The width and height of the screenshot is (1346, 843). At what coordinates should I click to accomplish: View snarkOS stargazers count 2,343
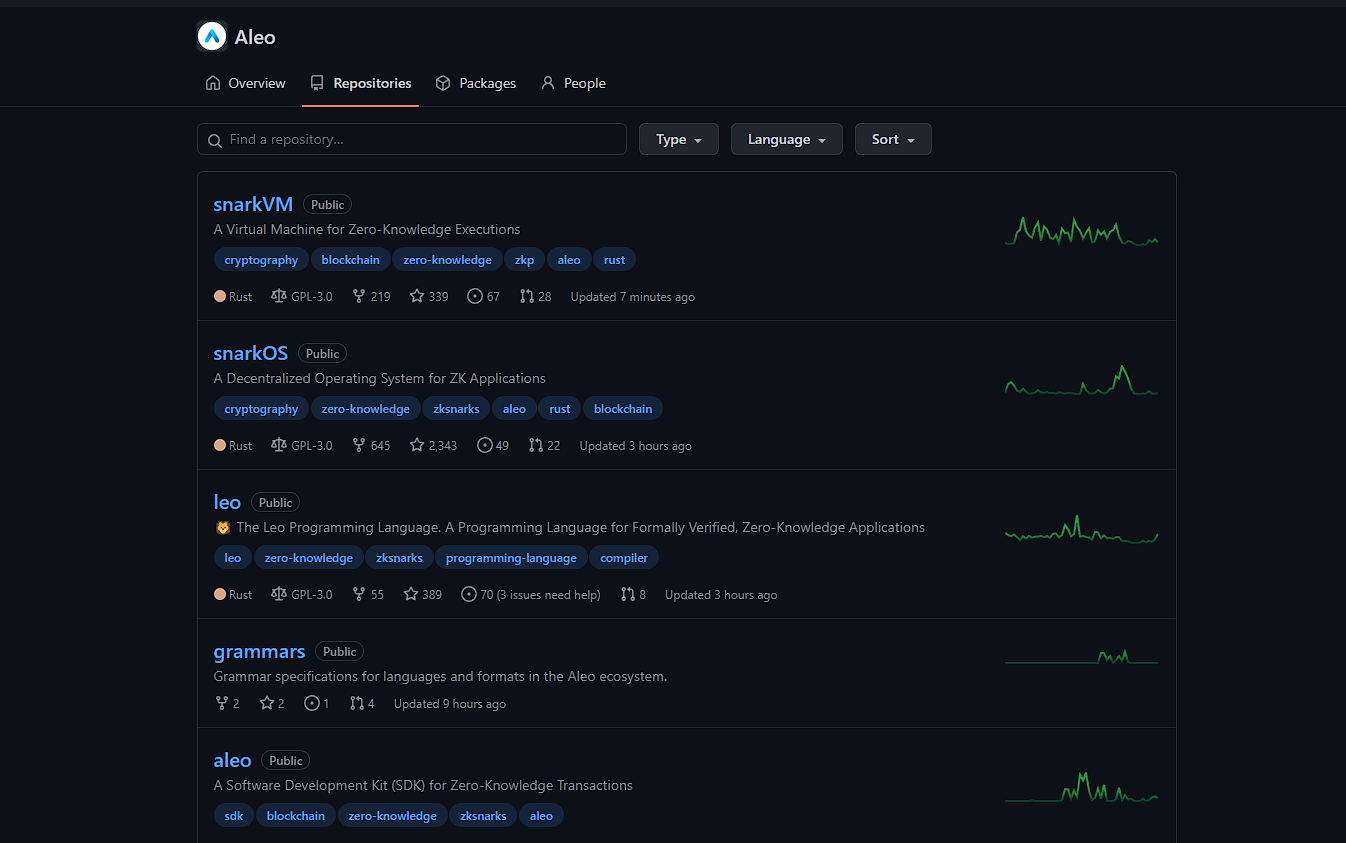(433, 446)
